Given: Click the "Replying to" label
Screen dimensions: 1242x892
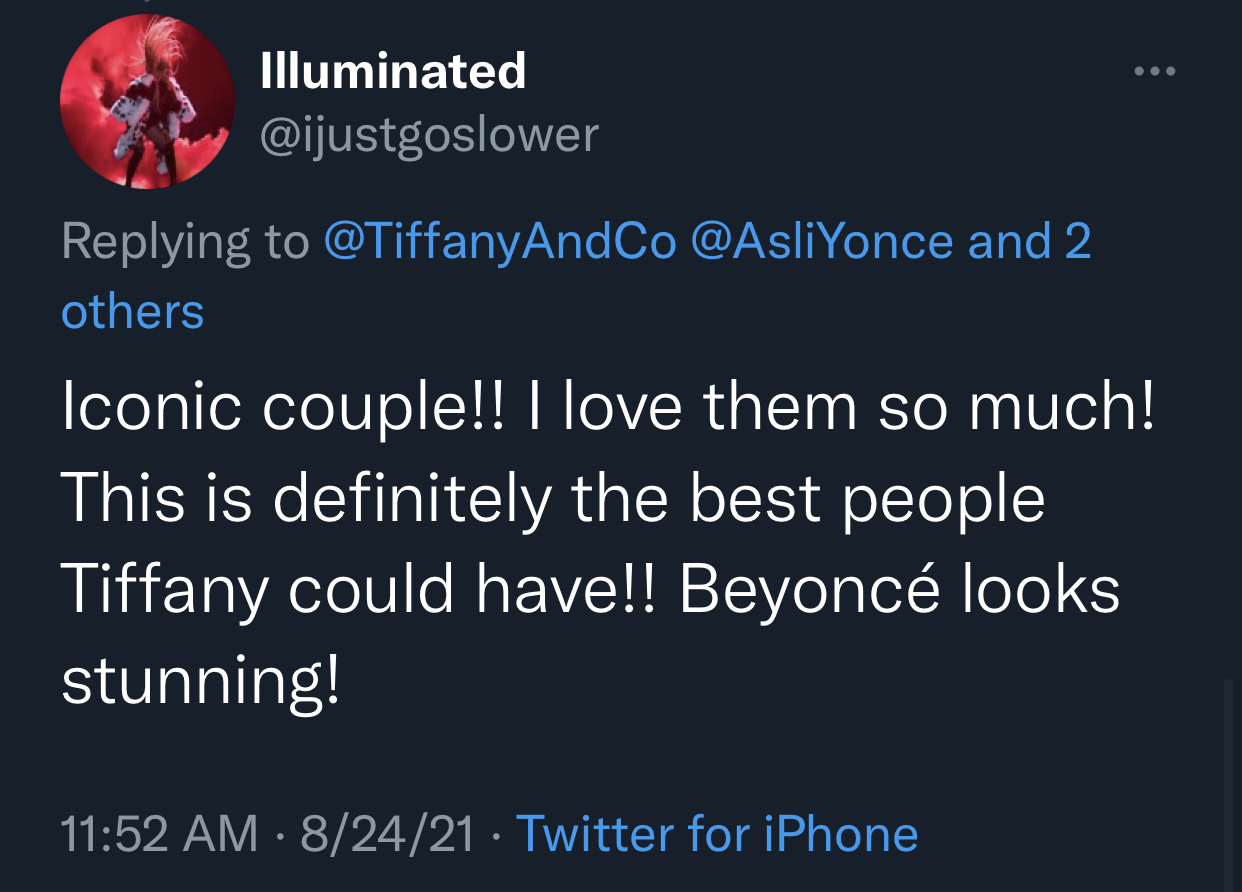Looking at the screenshot, I should coord(185,242).
